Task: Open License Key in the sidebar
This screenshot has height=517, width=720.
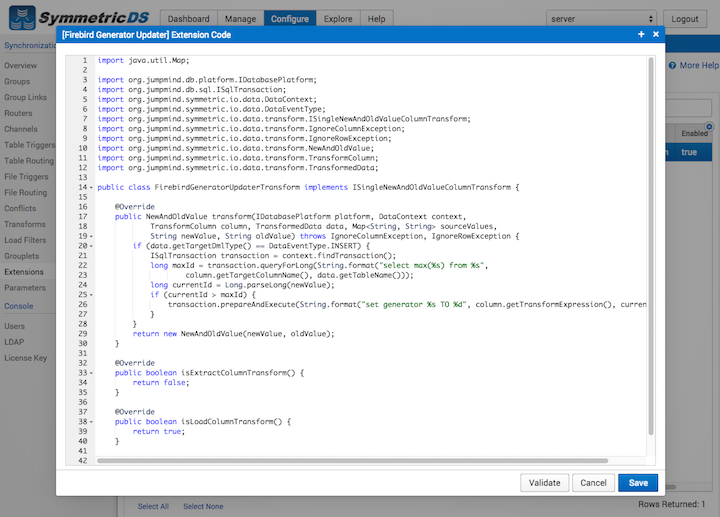Action: pos(26,358)
